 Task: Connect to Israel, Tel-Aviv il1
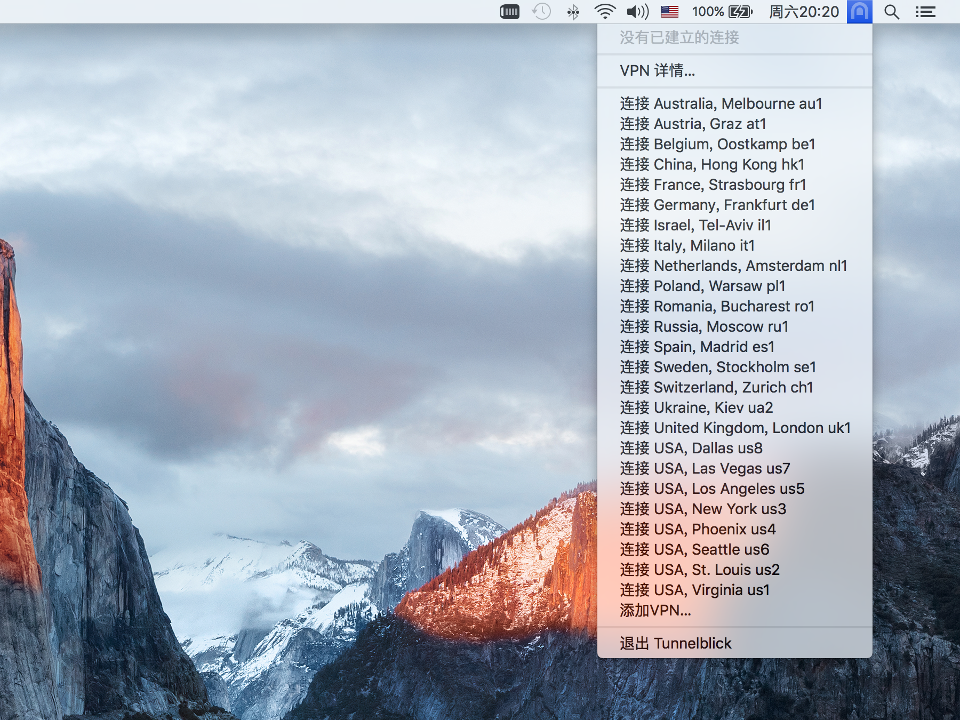point(735,225)
